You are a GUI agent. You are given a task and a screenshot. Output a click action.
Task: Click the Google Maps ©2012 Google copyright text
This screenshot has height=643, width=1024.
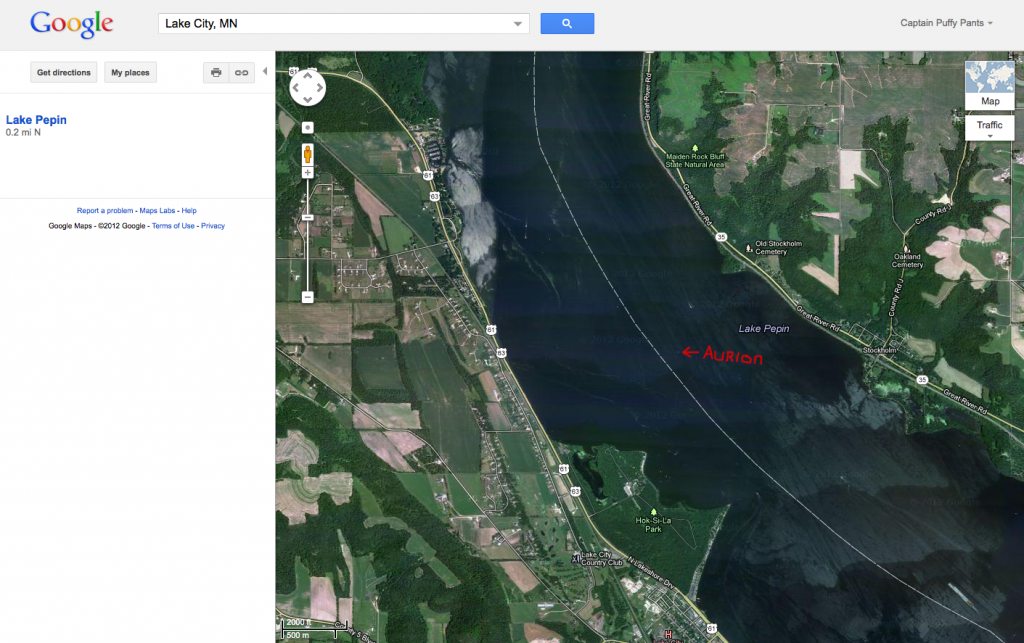(97, 226)
